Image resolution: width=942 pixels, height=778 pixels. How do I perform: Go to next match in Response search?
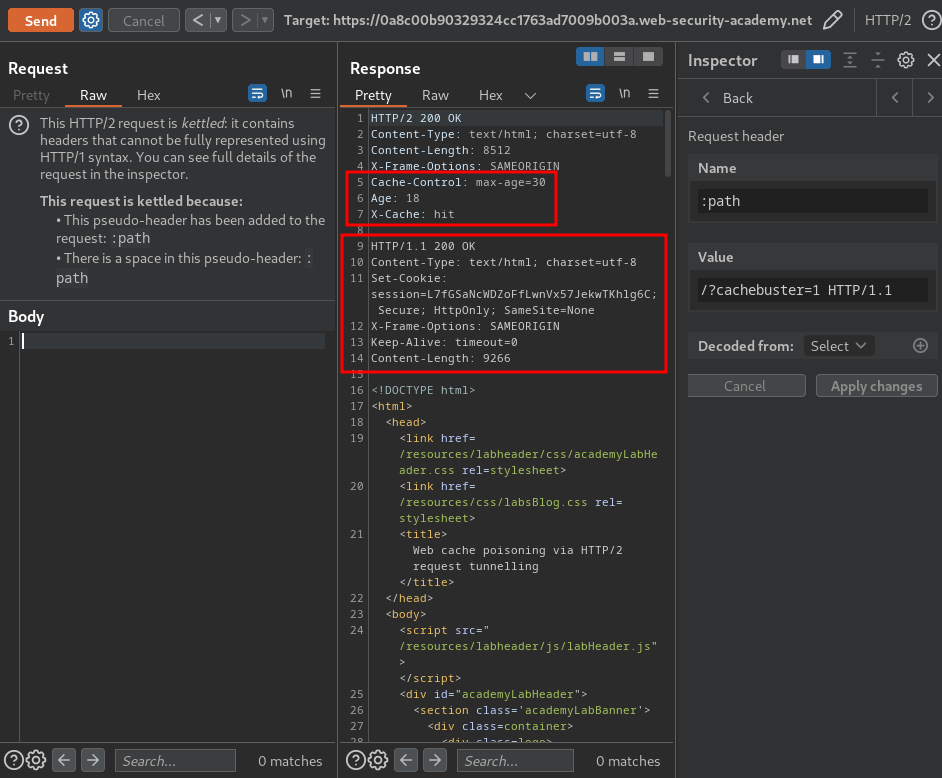434,761
